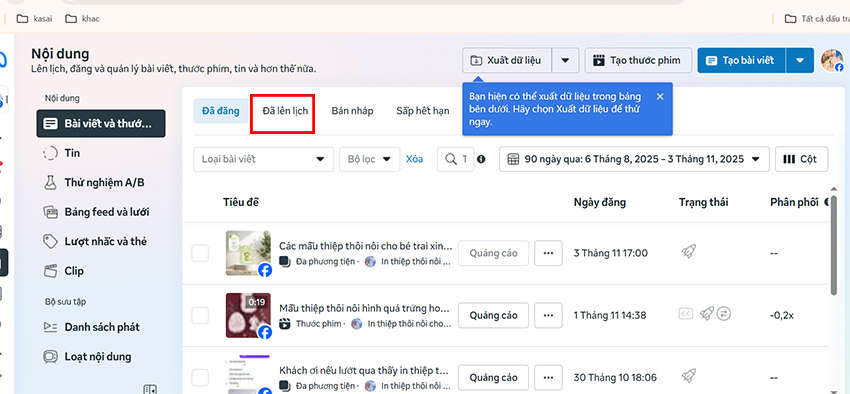Click boost rocket icon for 1 Tháng 11 reel
The image size is (850, 394).
click(706, 313)
